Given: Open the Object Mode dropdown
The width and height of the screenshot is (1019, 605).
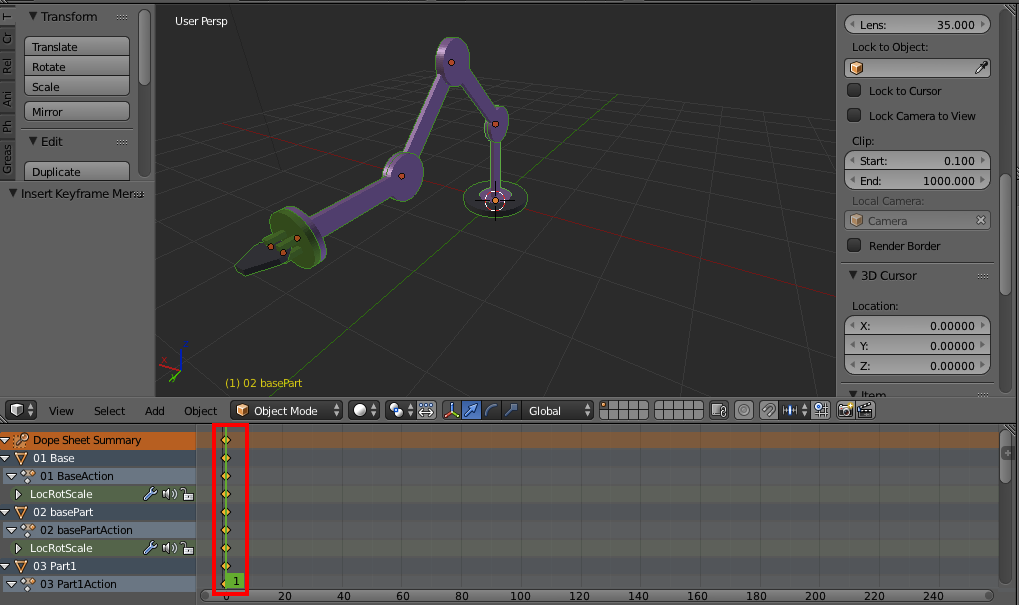Looking at the screenshot, I should pyautogui.click(x=287, y=410).
